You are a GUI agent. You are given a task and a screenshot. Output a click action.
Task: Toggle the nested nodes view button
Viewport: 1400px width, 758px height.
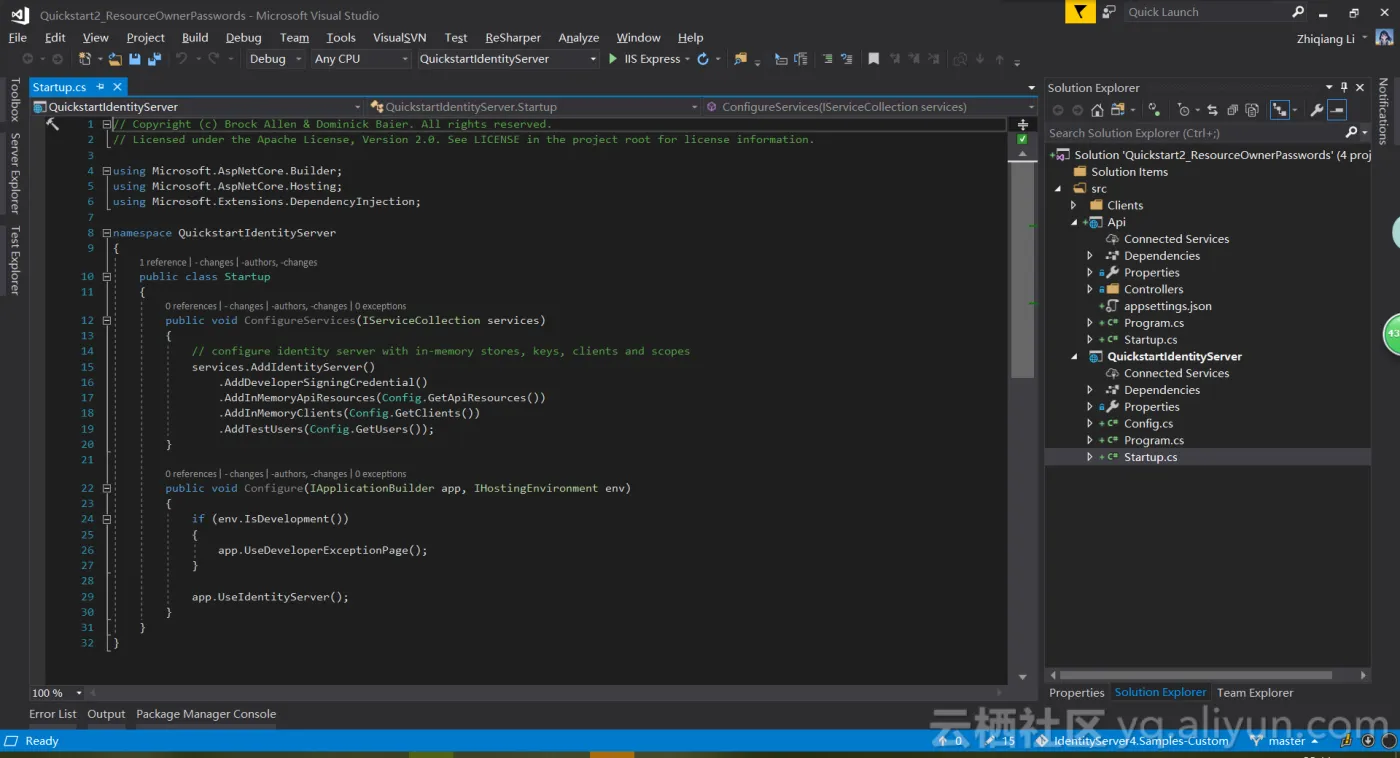tap(1279, 110)
